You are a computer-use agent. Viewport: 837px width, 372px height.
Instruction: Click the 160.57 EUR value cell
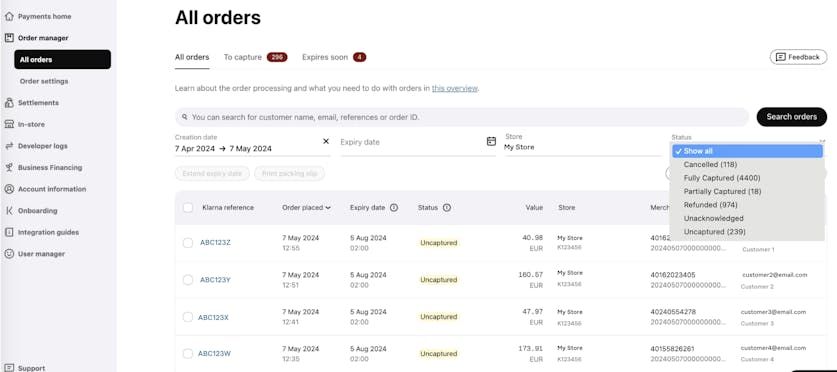coord(531,280)
